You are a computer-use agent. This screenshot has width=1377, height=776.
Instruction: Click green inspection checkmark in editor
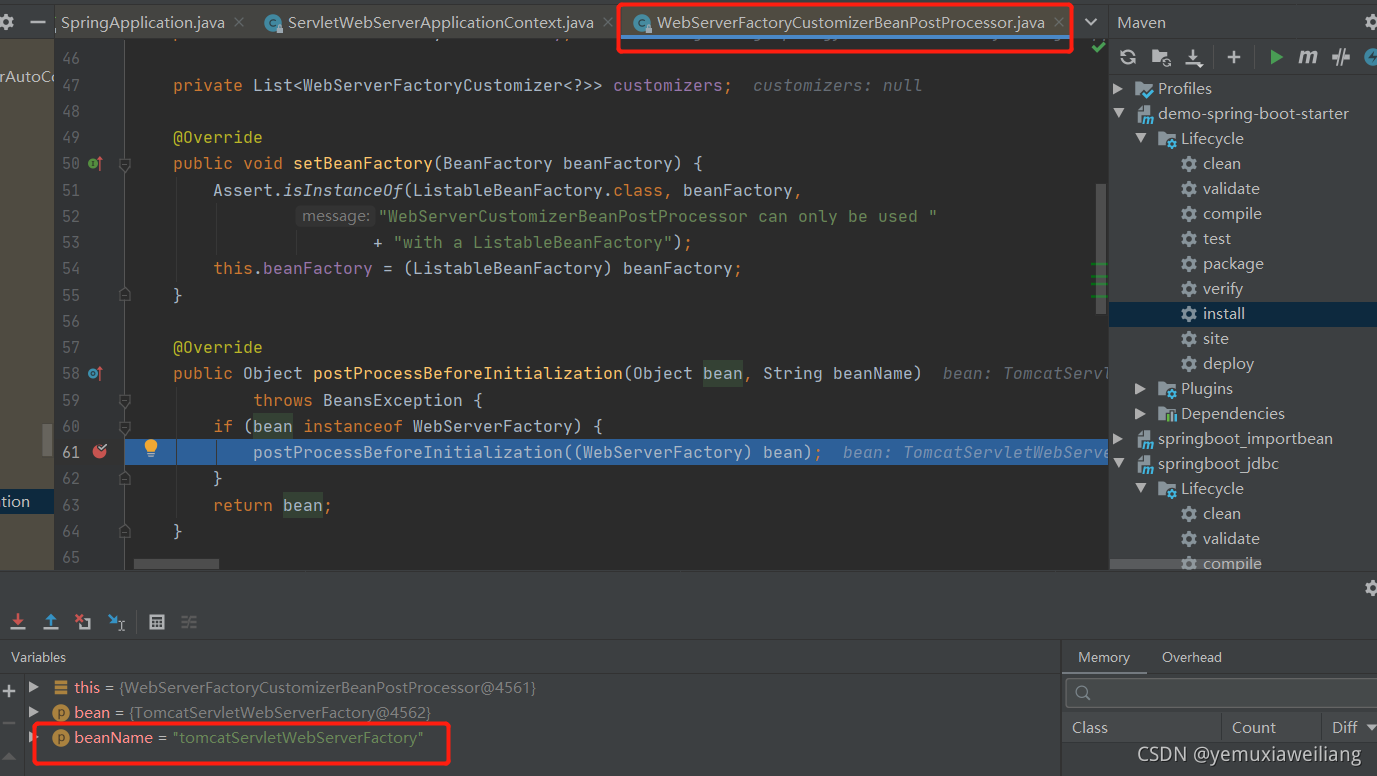click(1099, 47)
